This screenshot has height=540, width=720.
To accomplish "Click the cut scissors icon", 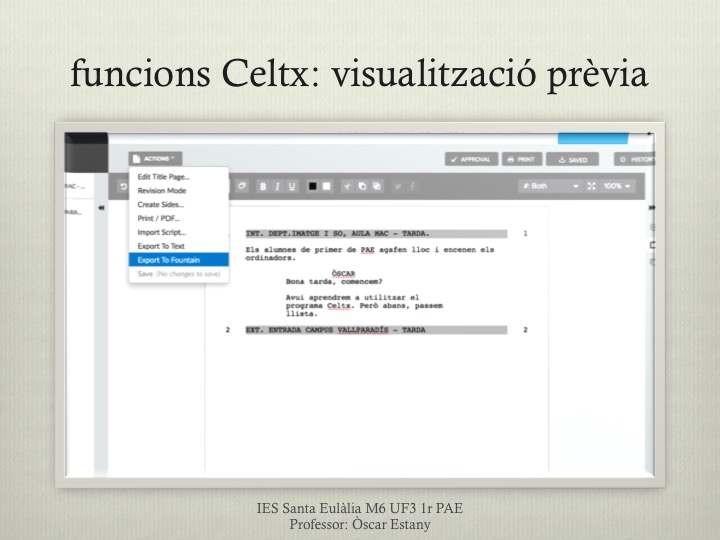I will (x=347, y=186).
